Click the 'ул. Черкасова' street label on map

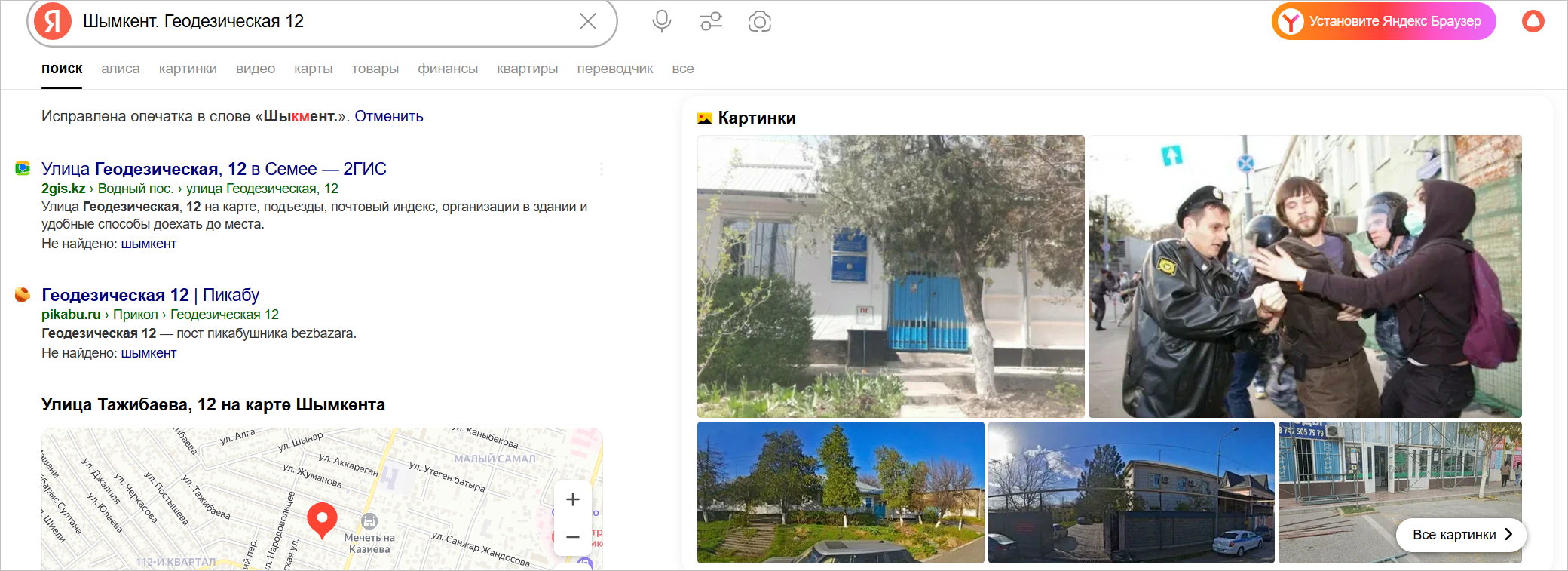136,498
